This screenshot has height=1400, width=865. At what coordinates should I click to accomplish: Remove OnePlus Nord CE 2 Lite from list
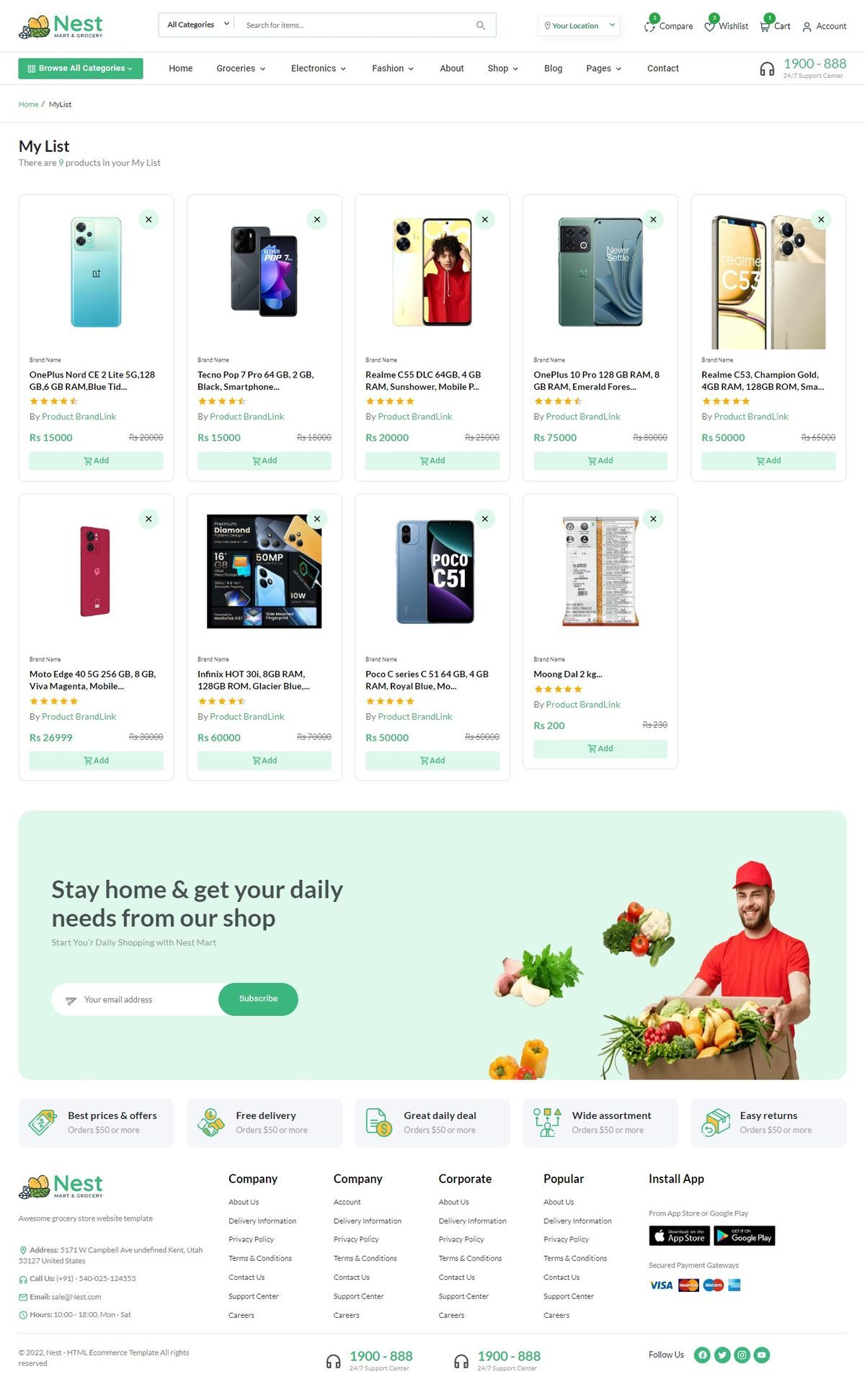click(148, 220)
